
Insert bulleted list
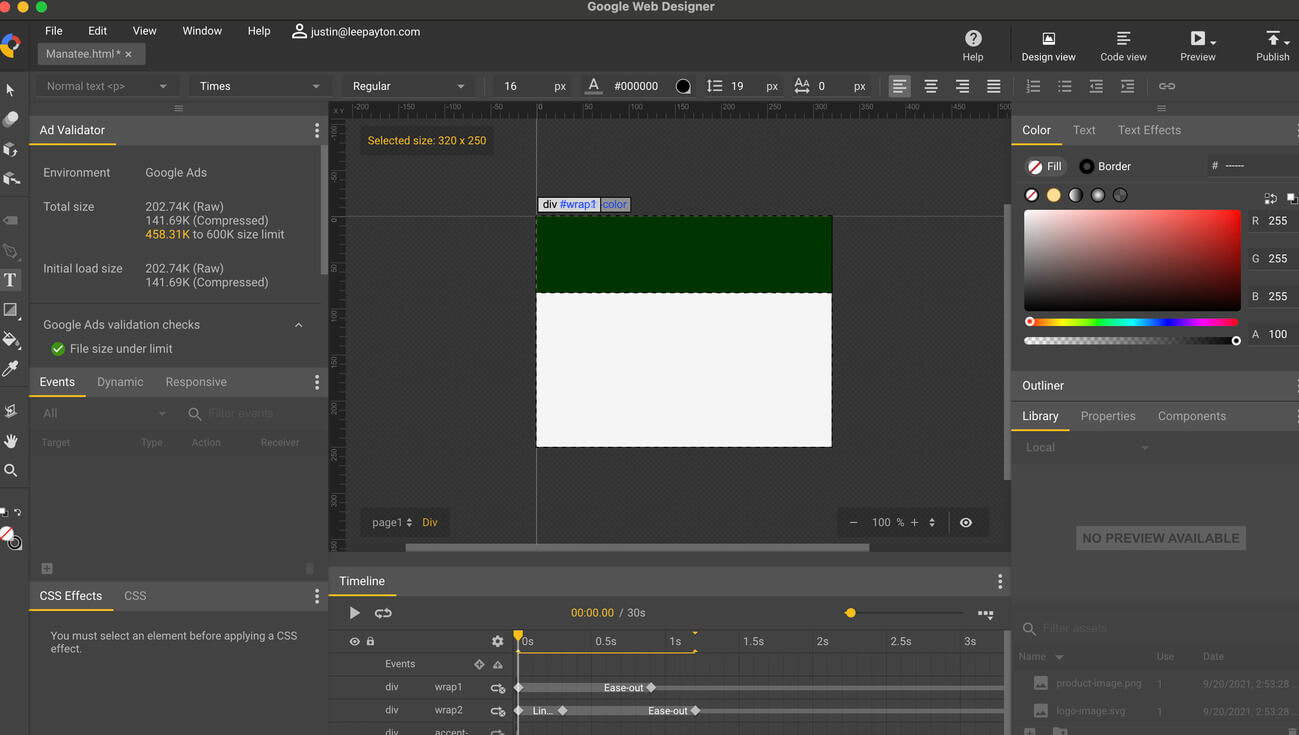(1065, 86)
